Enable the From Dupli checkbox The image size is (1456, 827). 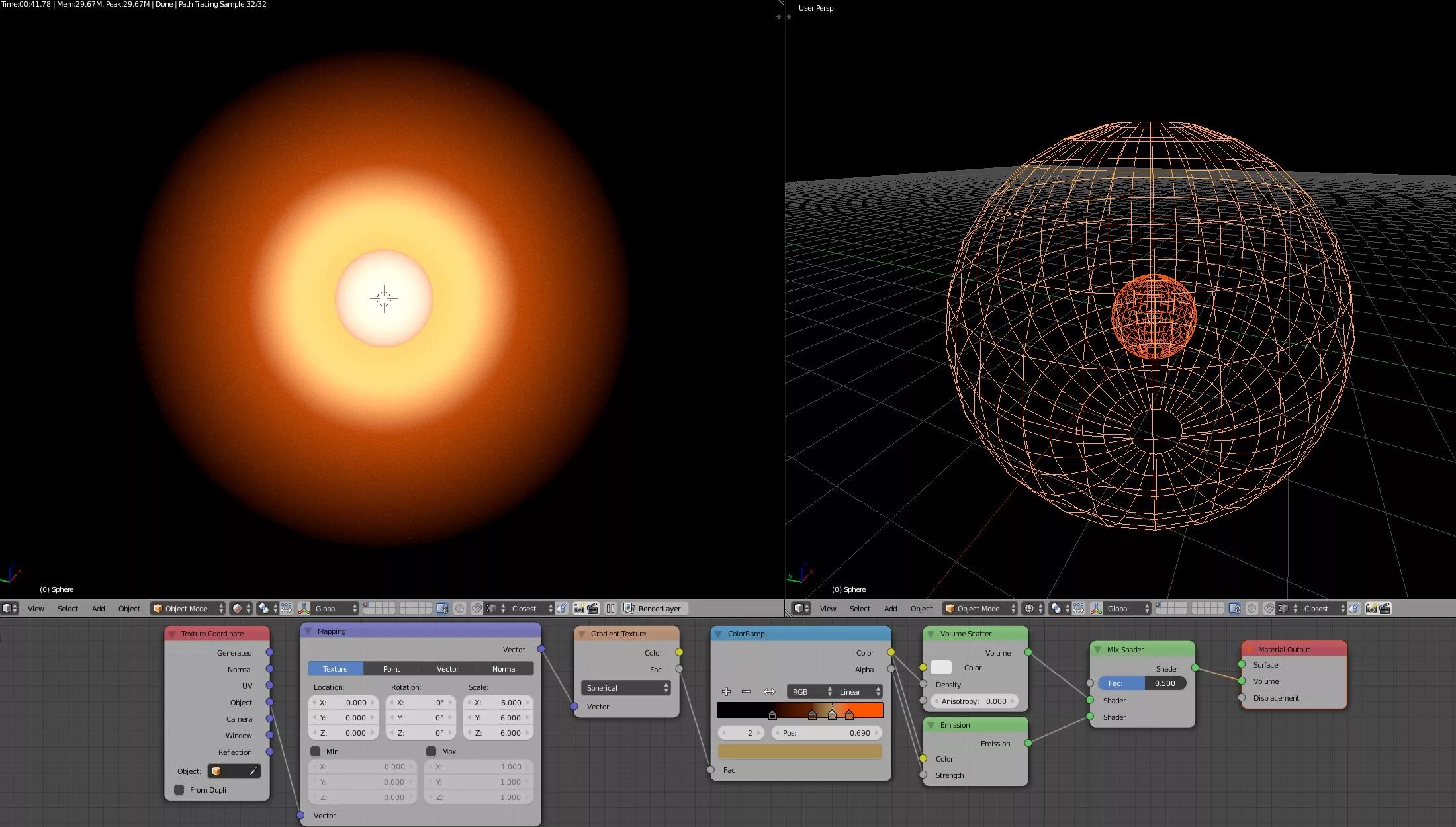click(179, 790)
